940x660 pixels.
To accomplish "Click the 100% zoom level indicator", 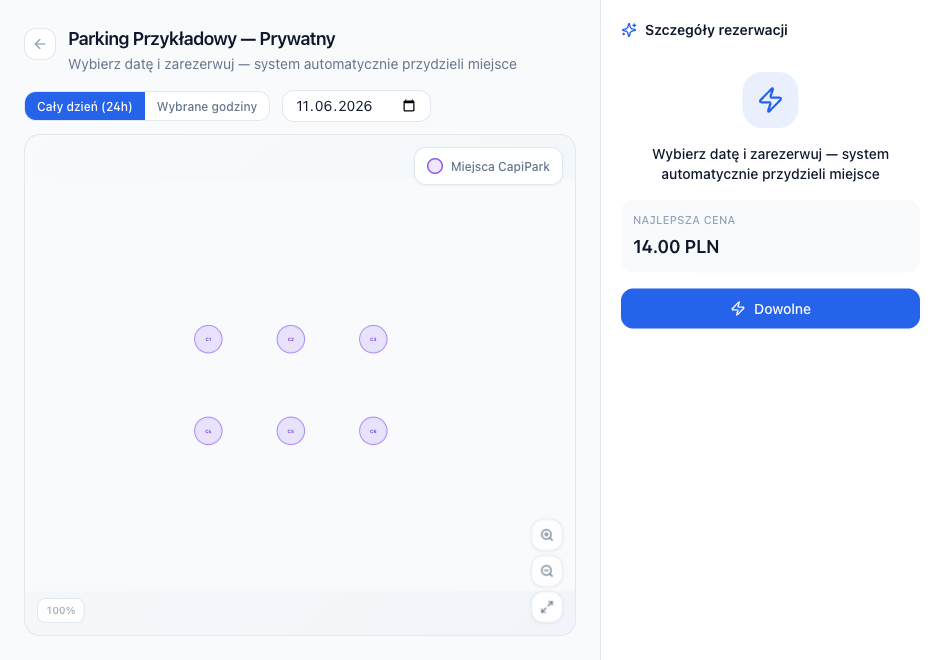I will pos(61,610).
